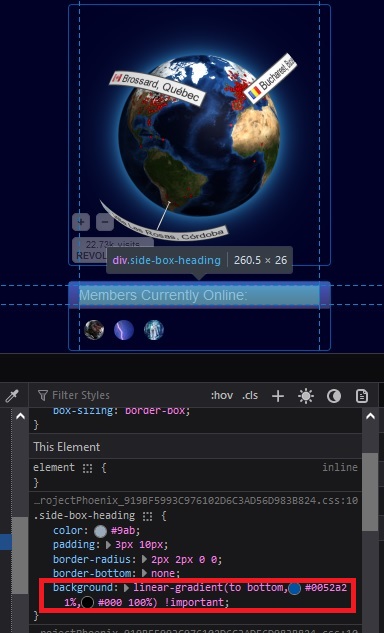Click the left pane scroll-up arrow
This screenshot has width=384, height=633.
click(x=21, y=416)
